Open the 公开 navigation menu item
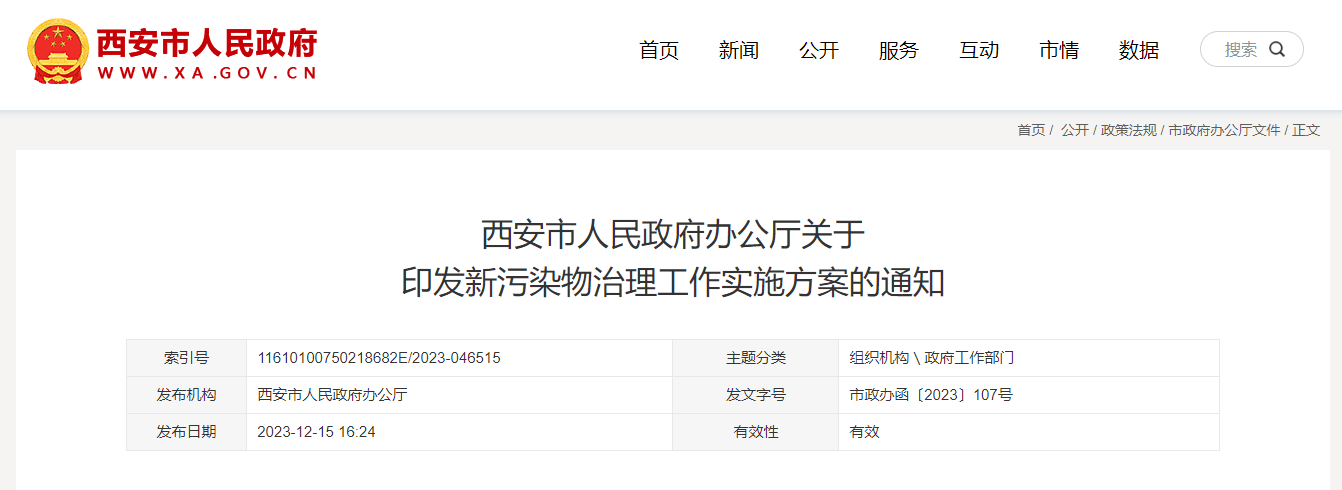This screenshot has width=1342, height=490. 819,50
